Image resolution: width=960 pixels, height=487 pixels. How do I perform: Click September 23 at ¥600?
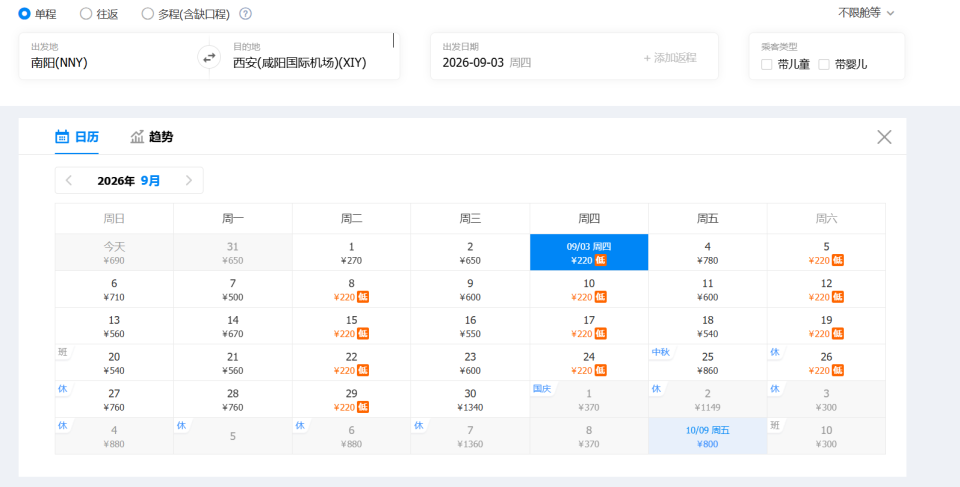pyautogui.click(x=470, y=363)
